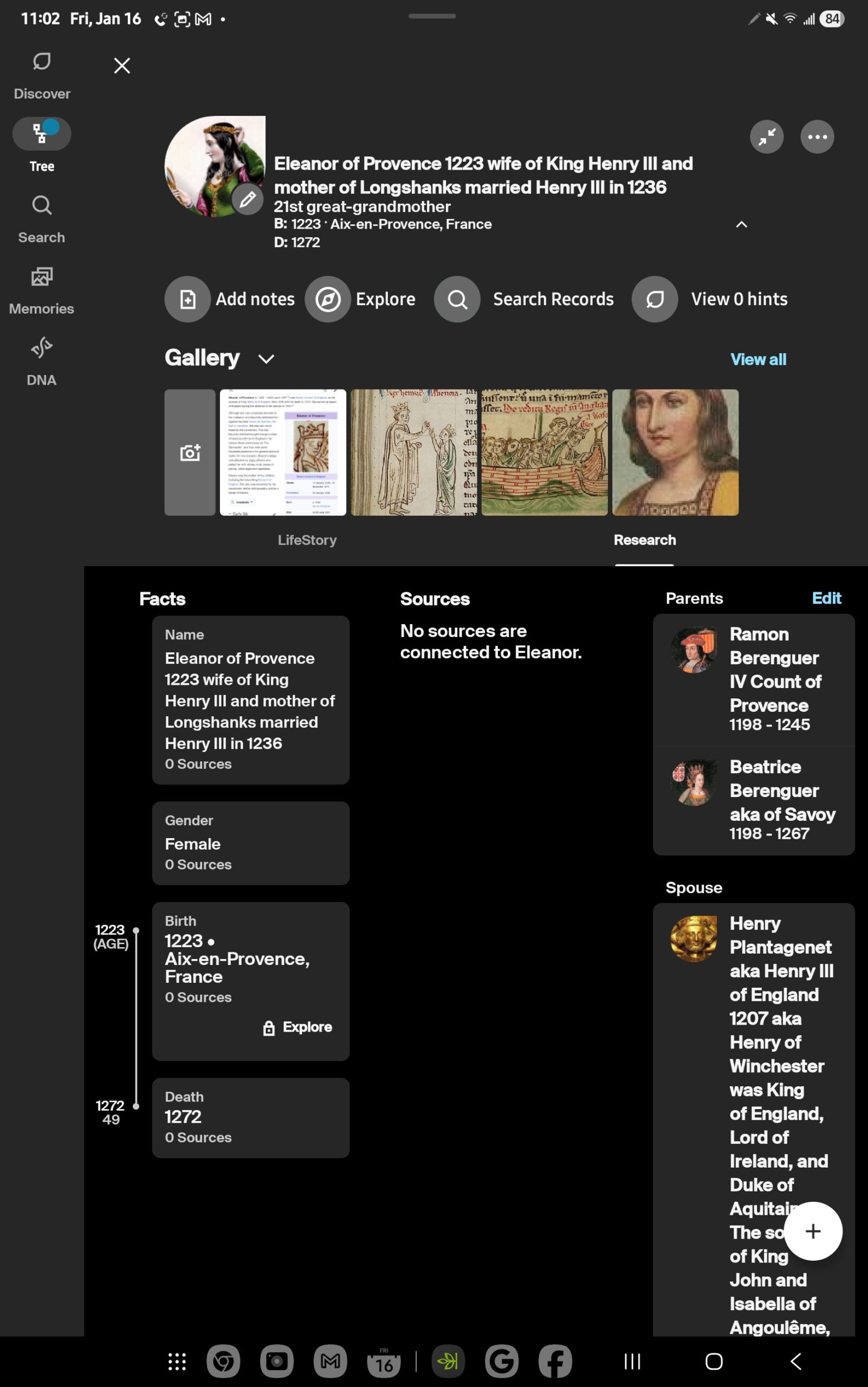Edit Eleanor's parents list

tap(826, 598)
